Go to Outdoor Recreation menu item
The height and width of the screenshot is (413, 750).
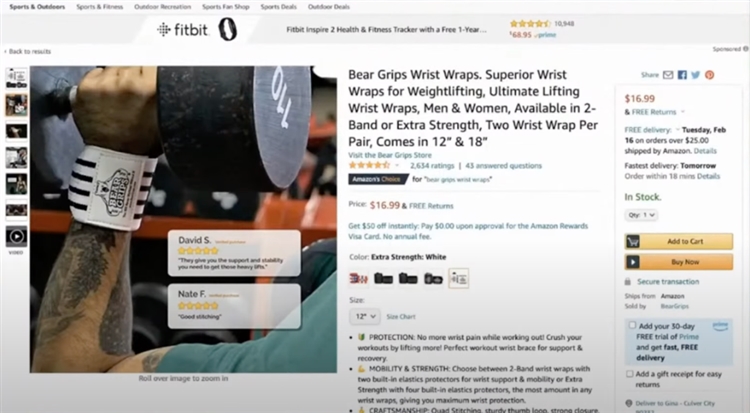tap(163, 7)
